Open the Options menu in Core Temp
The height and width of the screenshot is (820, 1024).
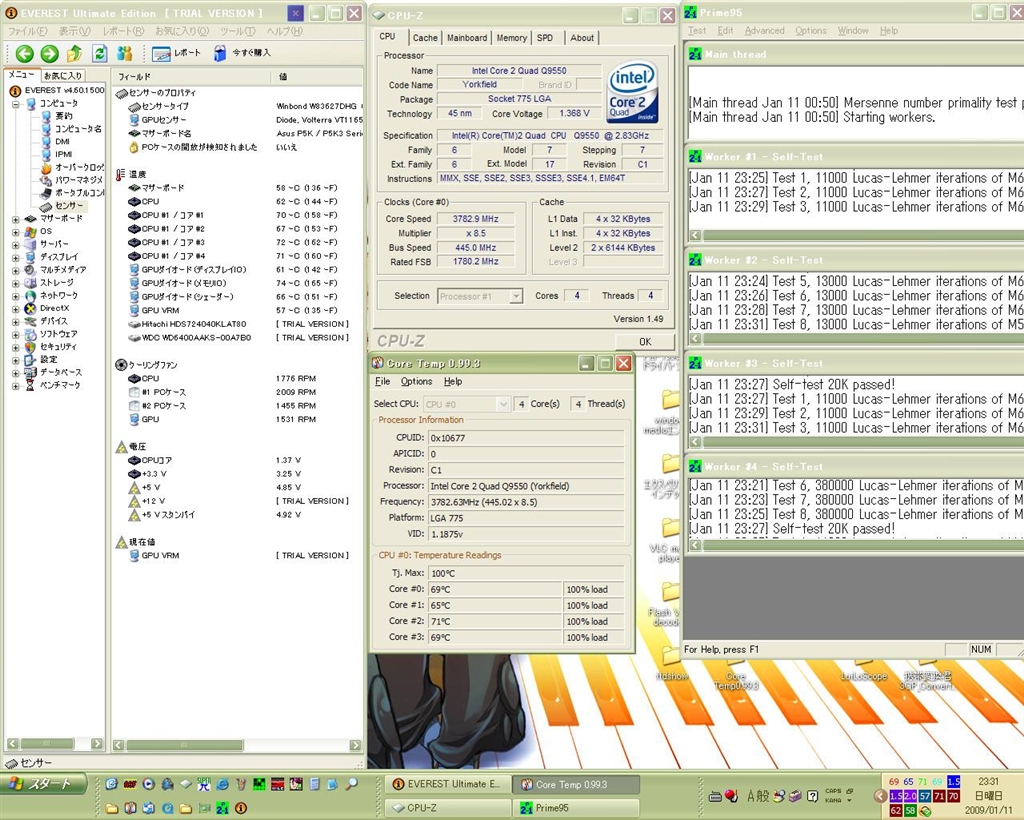tap(416, 382)
